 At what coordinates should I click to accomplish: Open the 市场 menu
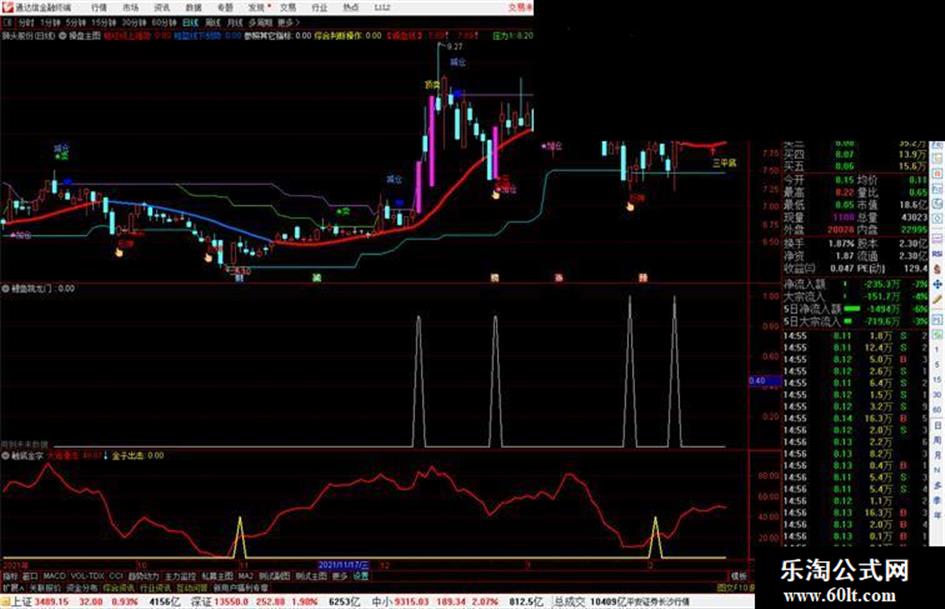click(x=130, y=8)
